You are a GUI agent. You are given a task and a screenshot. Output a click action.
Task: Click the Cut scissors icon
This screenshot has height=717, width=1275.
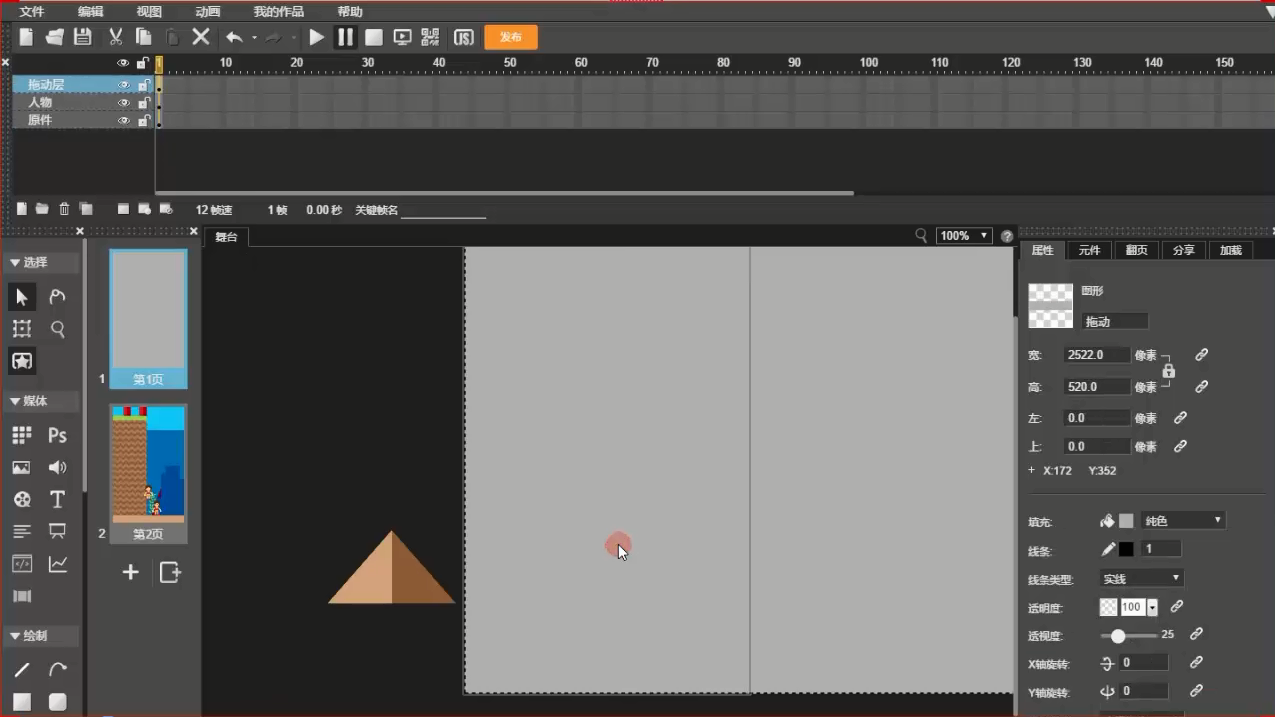tap(115, 37)
